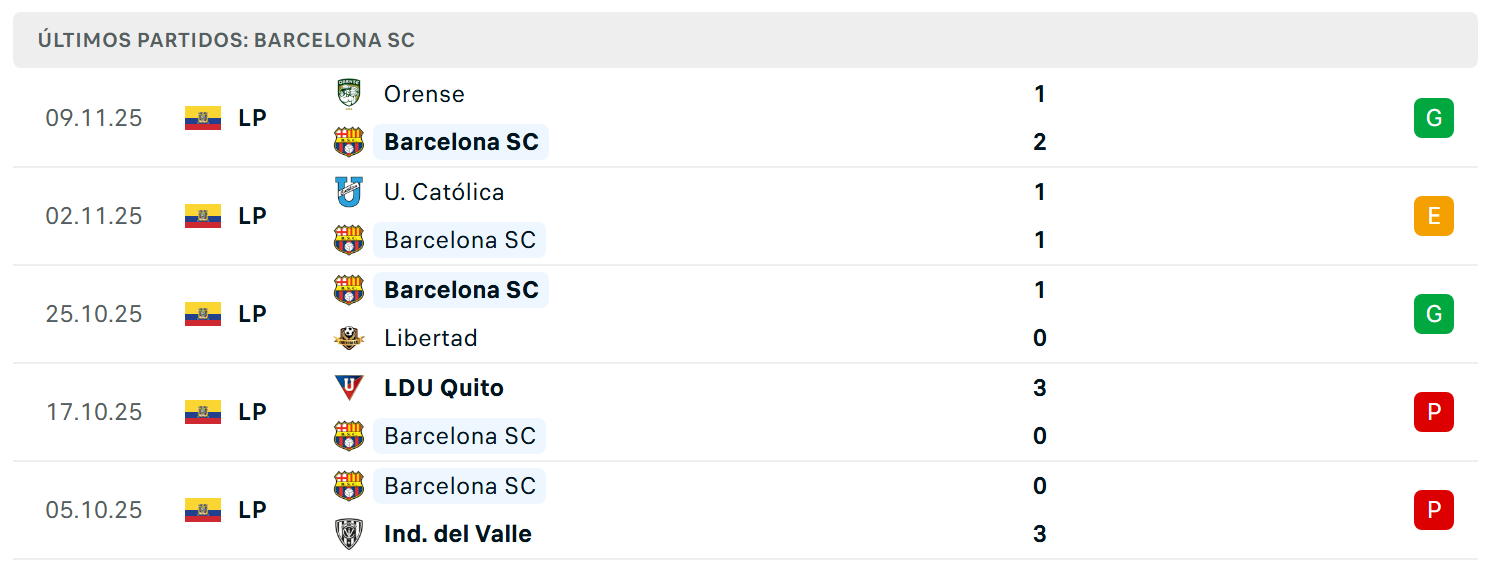Screen dimensions: 1494x570
Task: Open the LDU Quito team link
Action: click(x=444, y=388)
